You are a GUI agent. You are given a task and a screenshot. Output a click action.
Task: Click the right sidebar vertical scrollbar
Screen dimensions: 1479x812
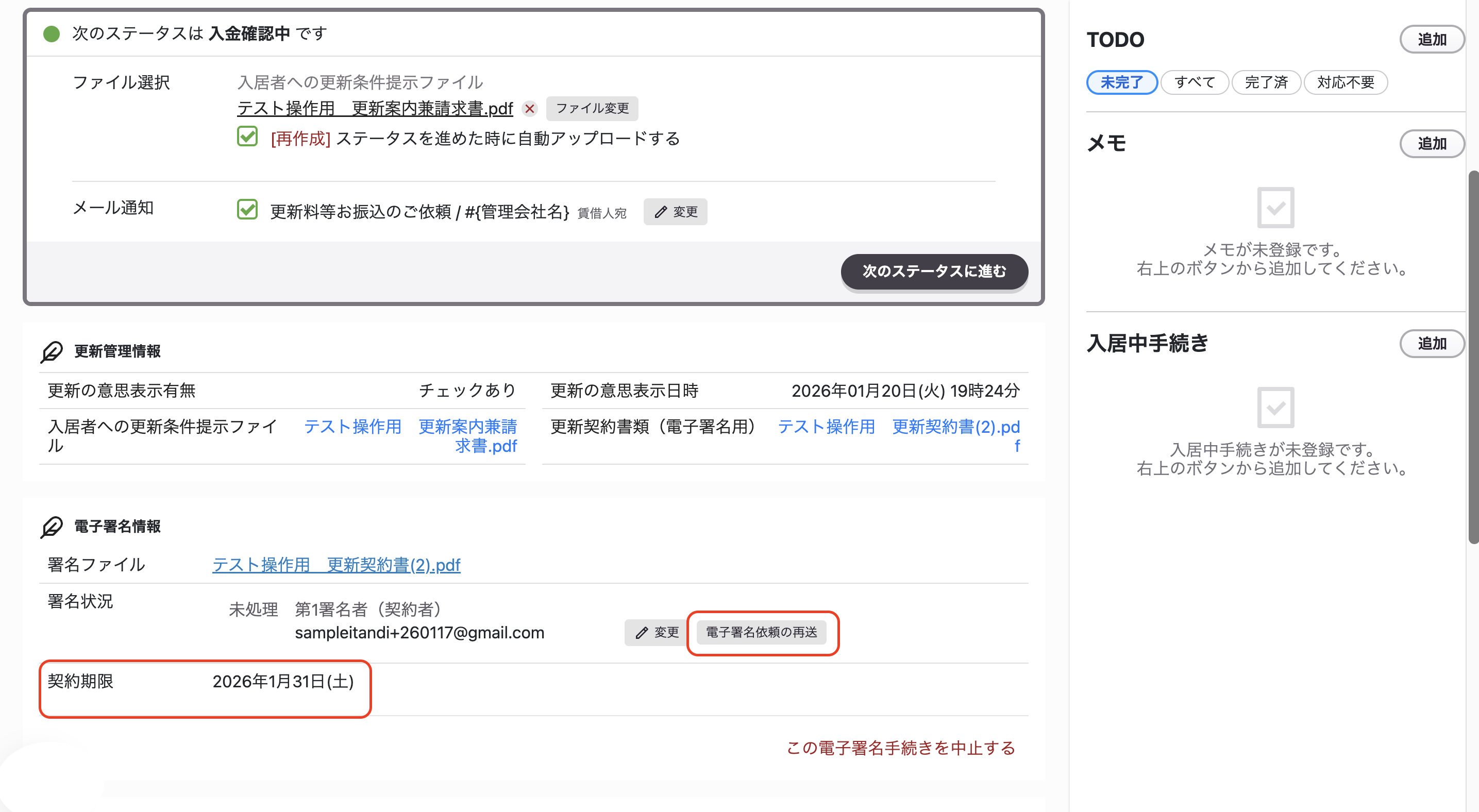point(1473,356)
